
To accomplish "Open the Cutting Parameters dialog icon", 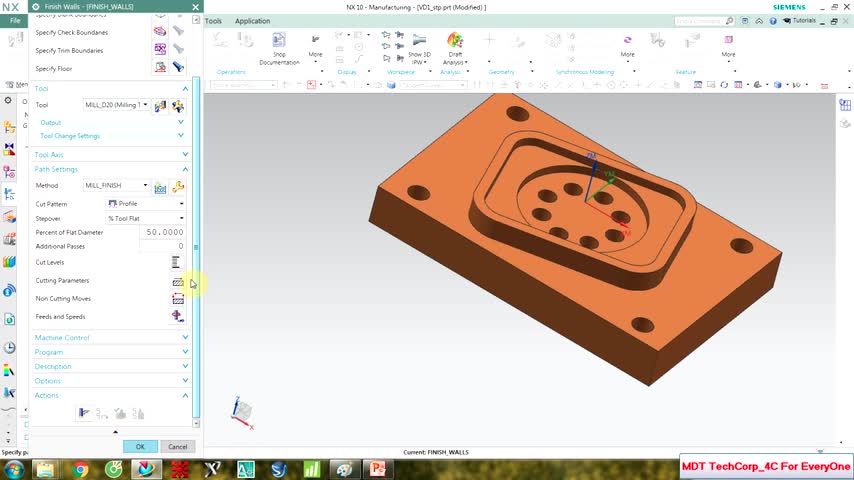I will pos(178,281).
